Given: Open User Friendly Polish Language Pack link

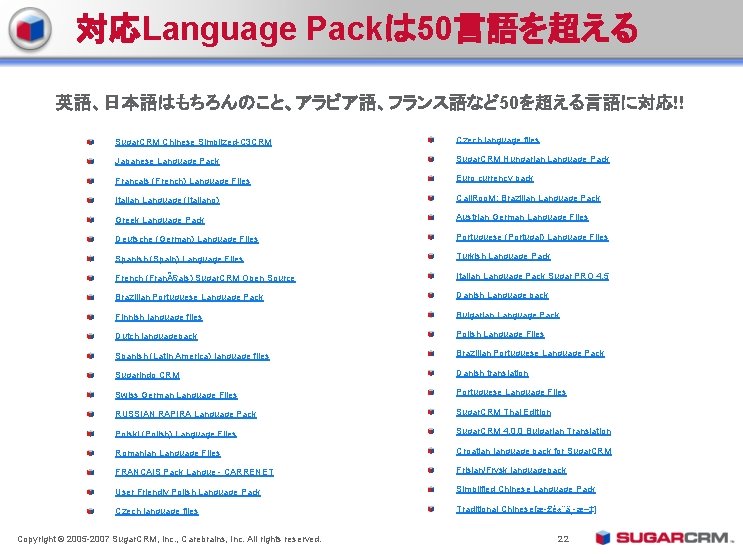Looking at the screenshot, I should coord(188,492).
